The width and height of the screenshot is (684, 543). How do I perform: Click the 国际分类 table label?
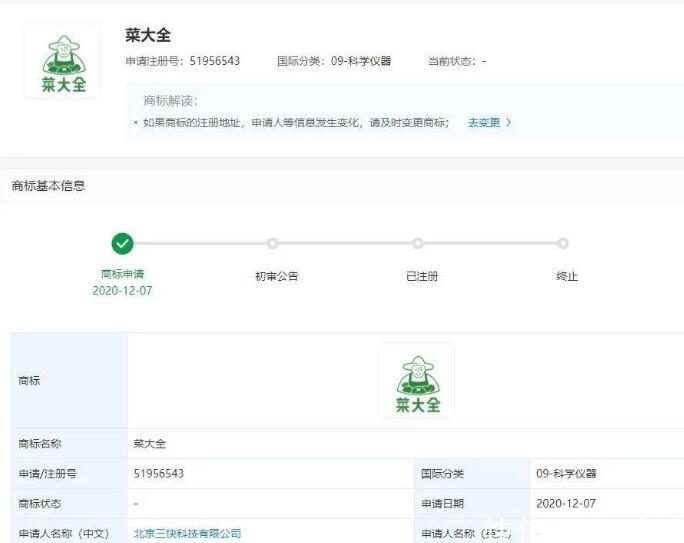(442, 474)
